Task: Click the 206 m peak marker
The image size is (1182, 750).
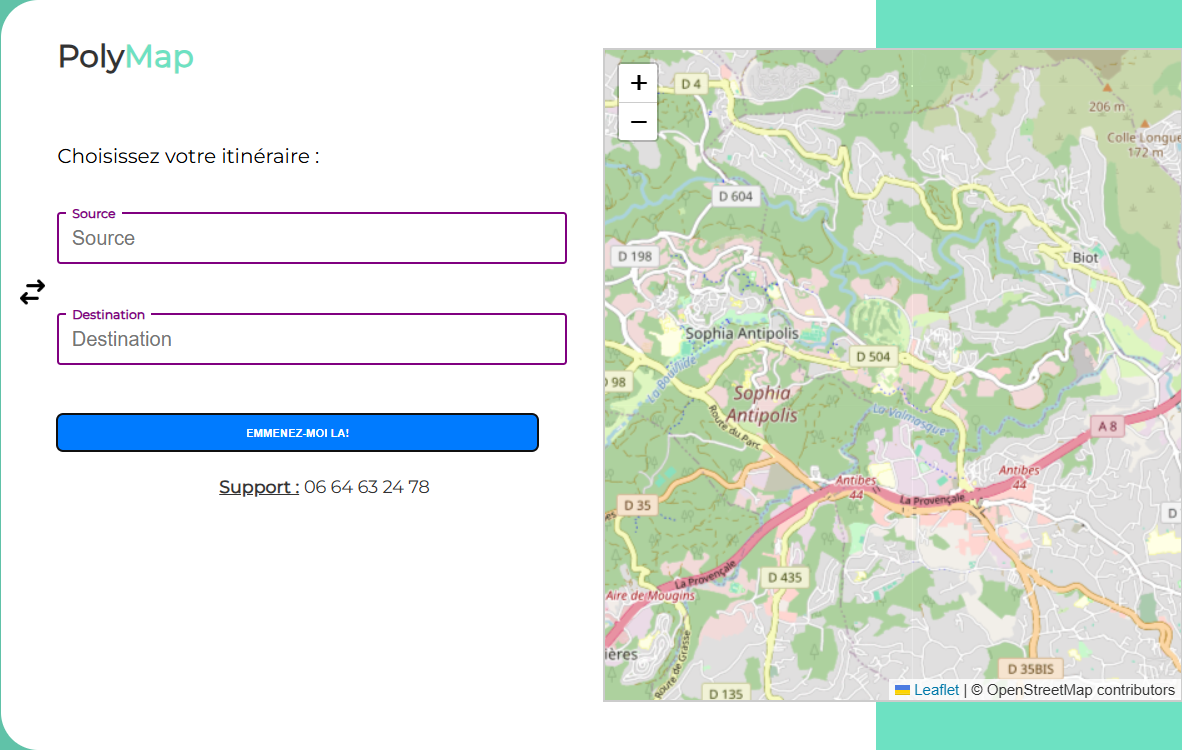Action: pyautogui.click(x=1107, y=95)
